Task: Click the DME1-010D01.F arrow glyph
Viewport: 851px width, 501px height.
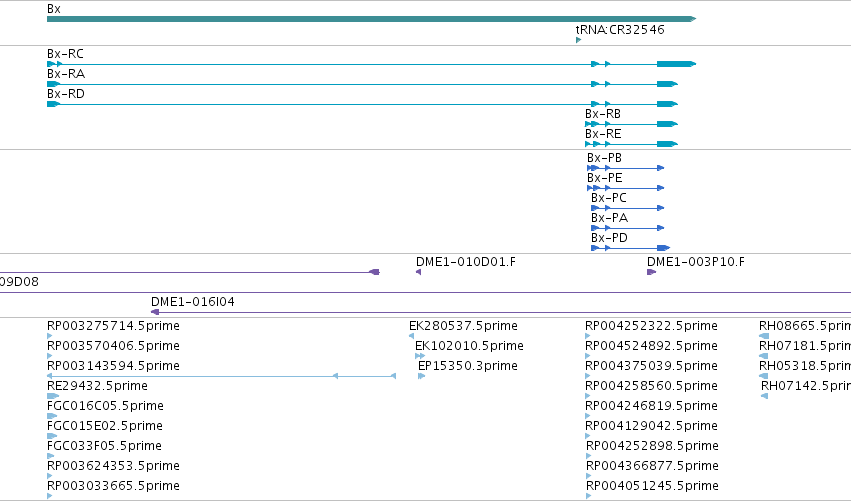Action: click(x=418, y=272)
